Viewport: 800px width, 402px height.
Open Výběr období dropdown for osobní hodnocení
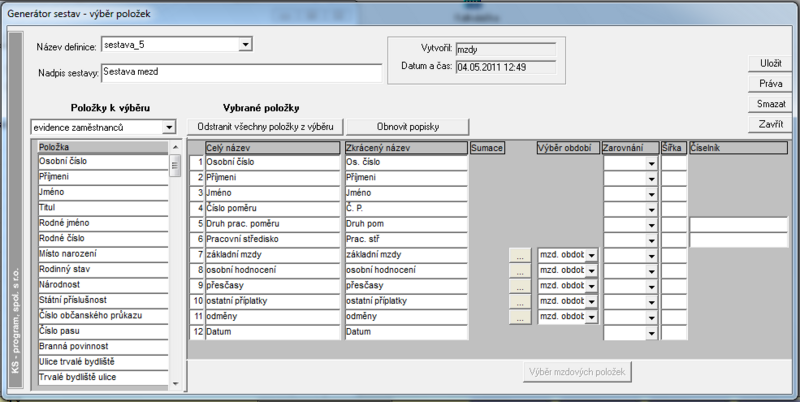click(591, 271)
